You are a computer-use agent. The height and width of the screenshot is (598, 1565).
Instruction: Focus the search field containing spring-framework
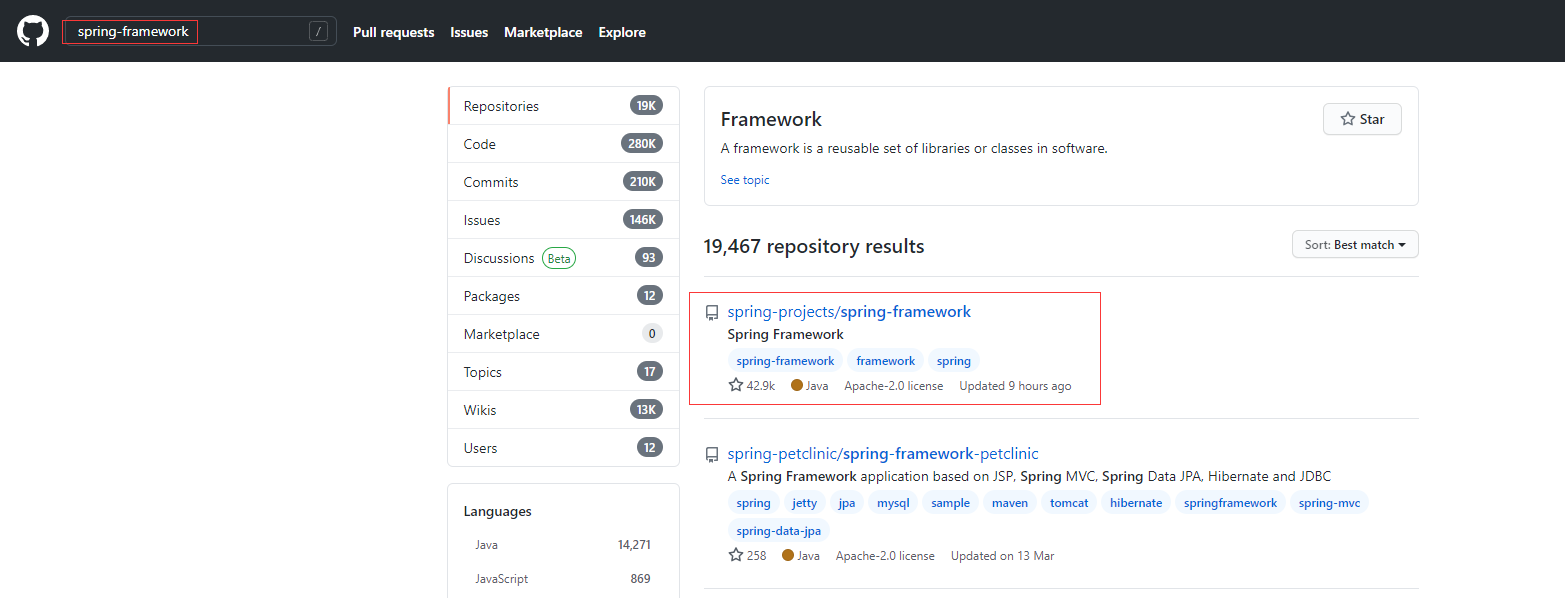[199, 32]
